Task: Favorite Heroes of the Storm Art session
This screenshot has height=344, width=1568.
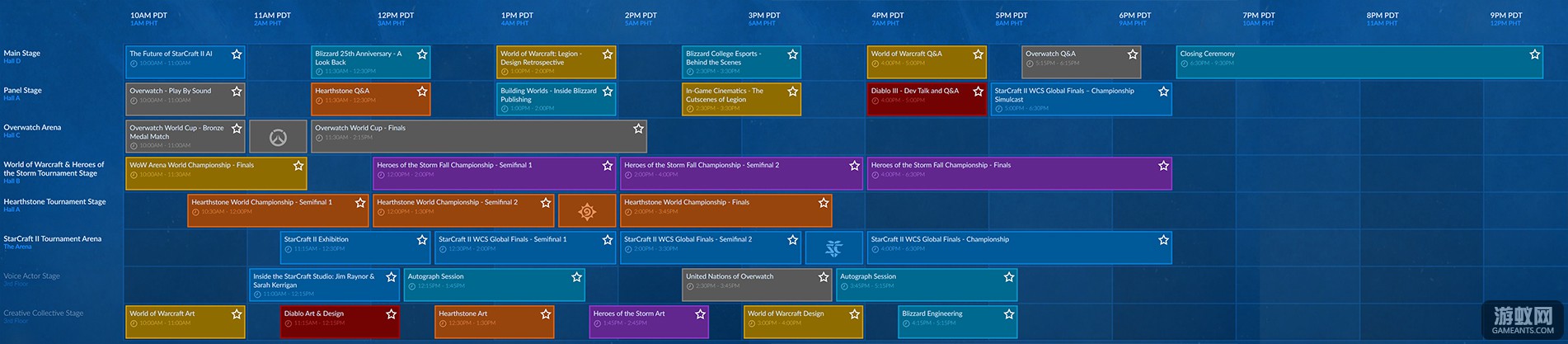Action: tap(700, 314)
